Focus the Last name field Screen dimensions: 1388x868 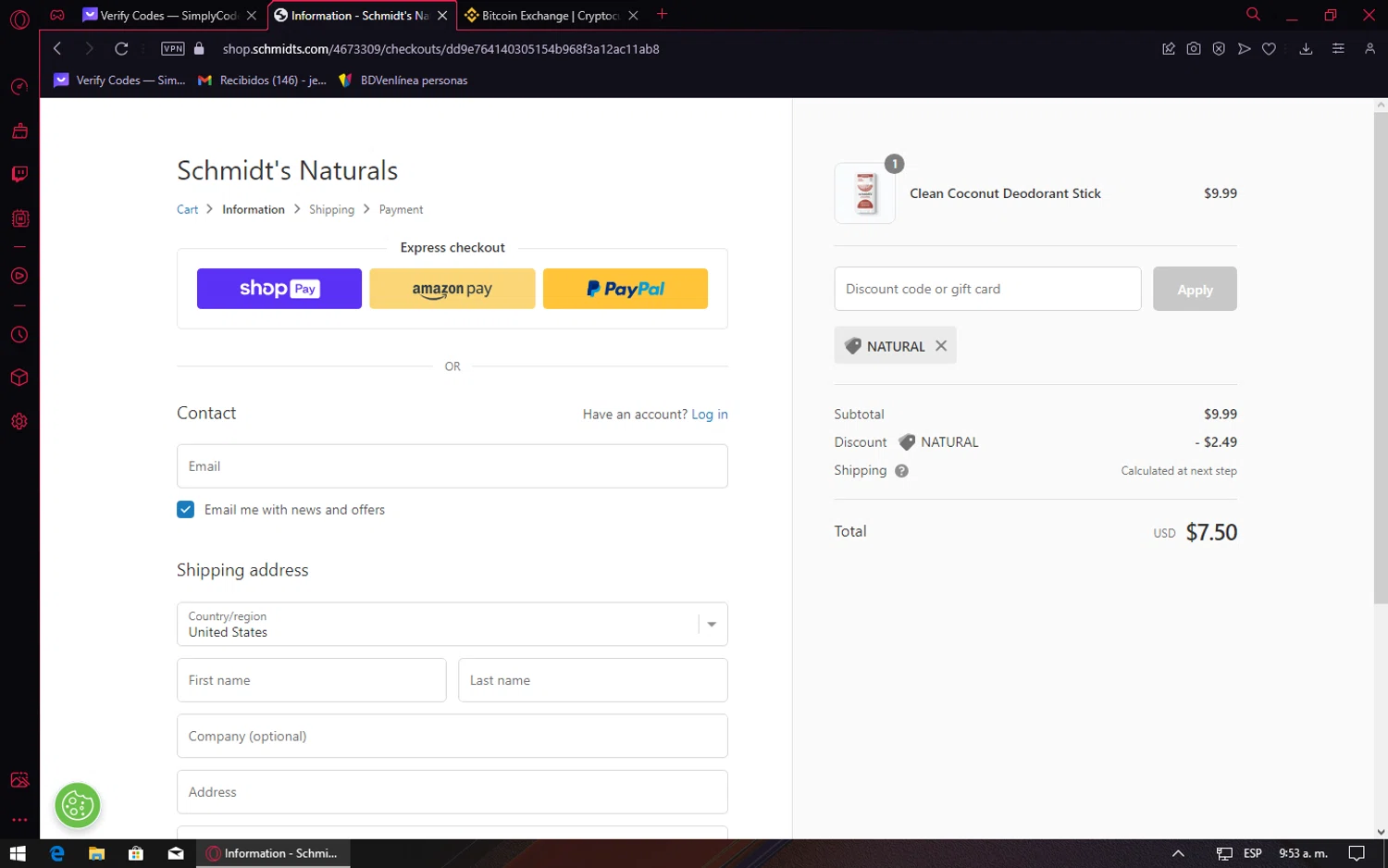coord(593,680)
